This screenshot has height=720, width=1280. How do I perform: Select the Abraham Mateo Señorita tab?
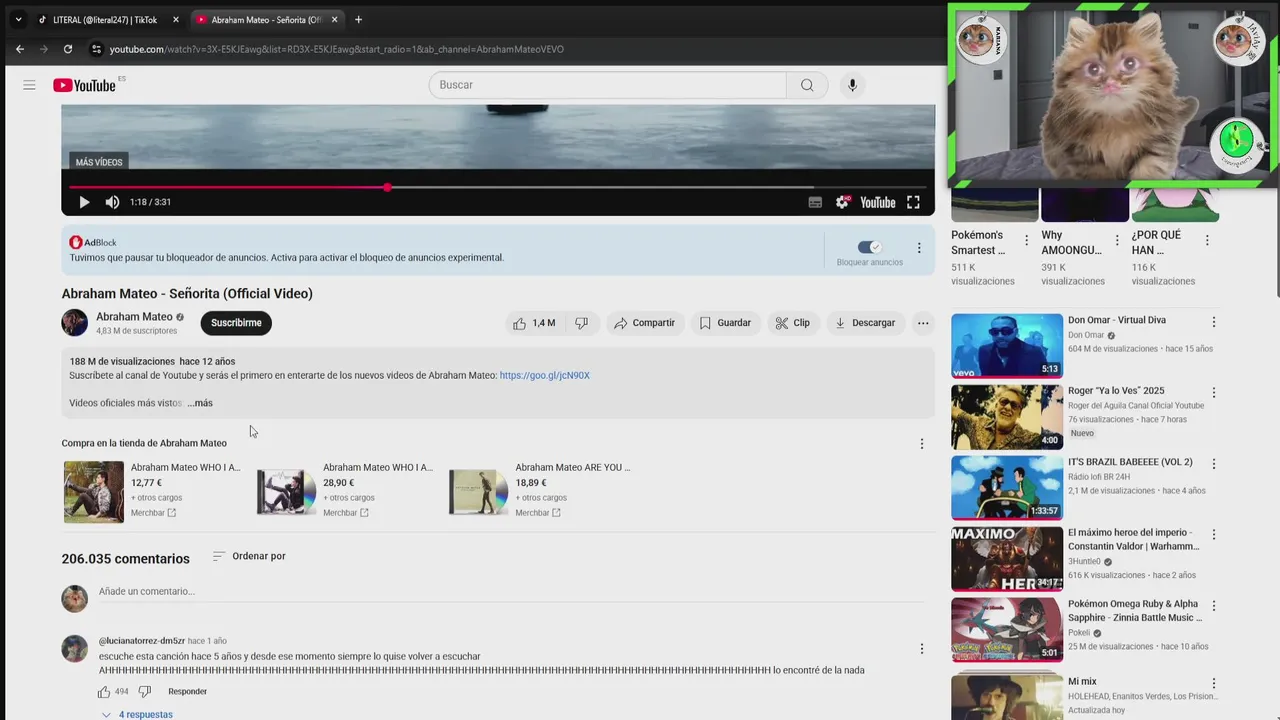tap(265, 20)
